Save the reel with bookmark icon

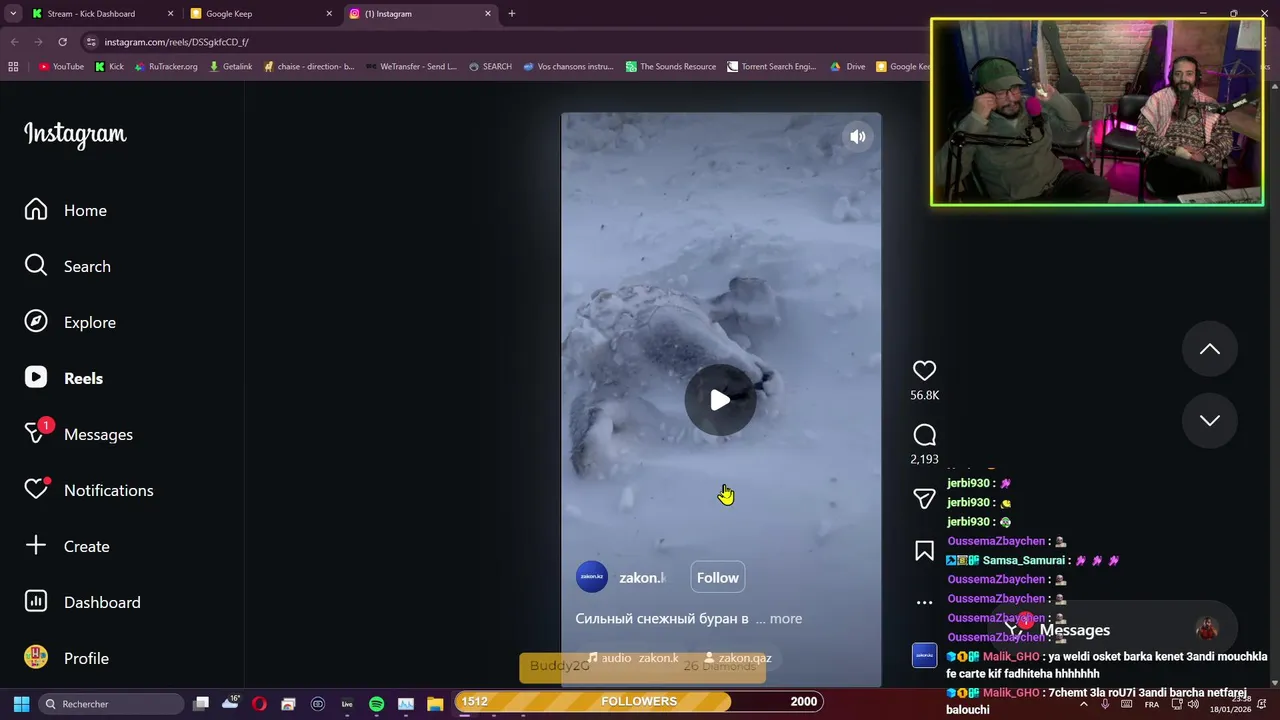[924, 551]
